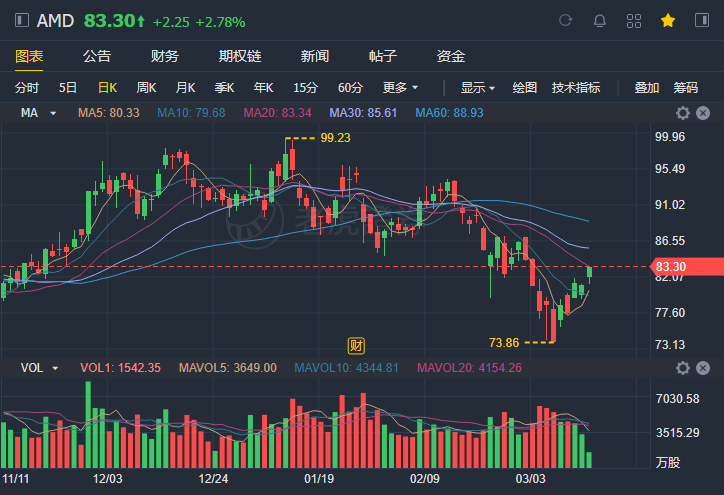Refresh the AMD quote data
Image resolution: width=724 pixels, height=495 pixels.
pyautogui.click(x=566, y=20)
